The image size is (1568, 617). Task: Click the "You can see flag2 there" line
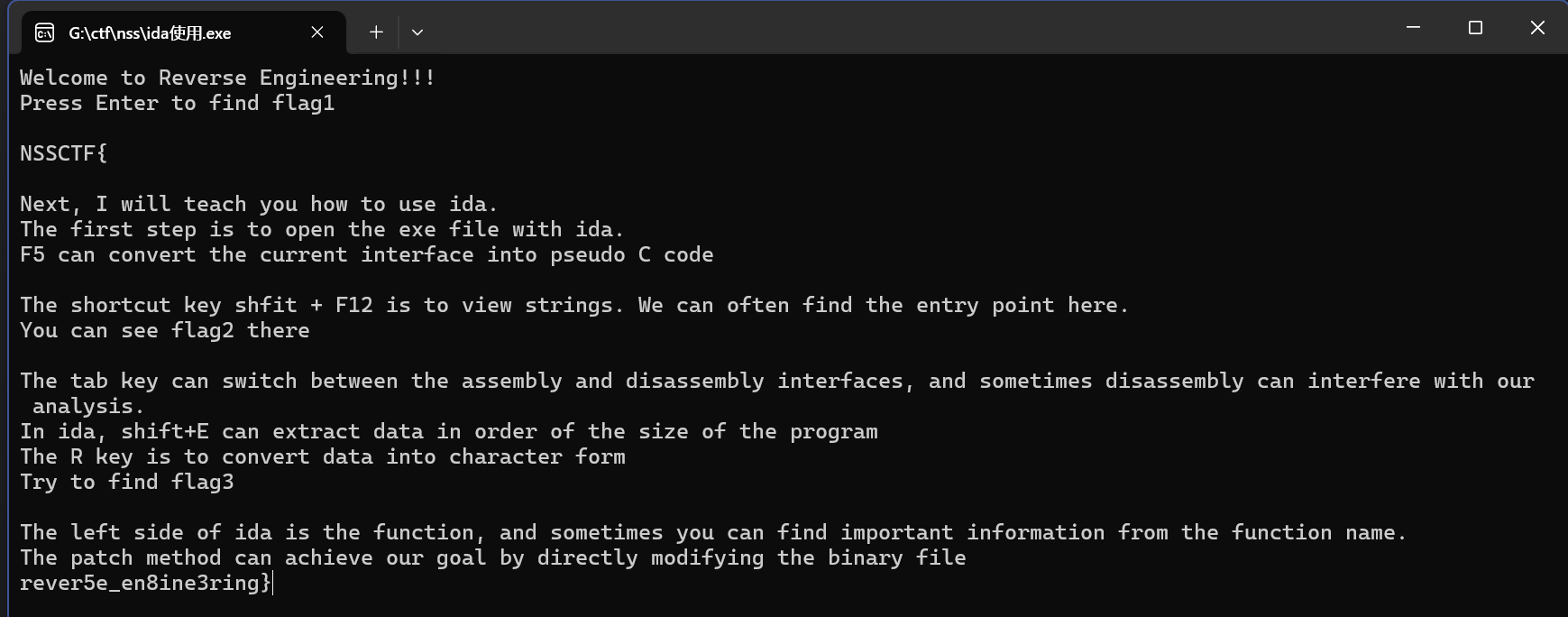pos(164,330)
